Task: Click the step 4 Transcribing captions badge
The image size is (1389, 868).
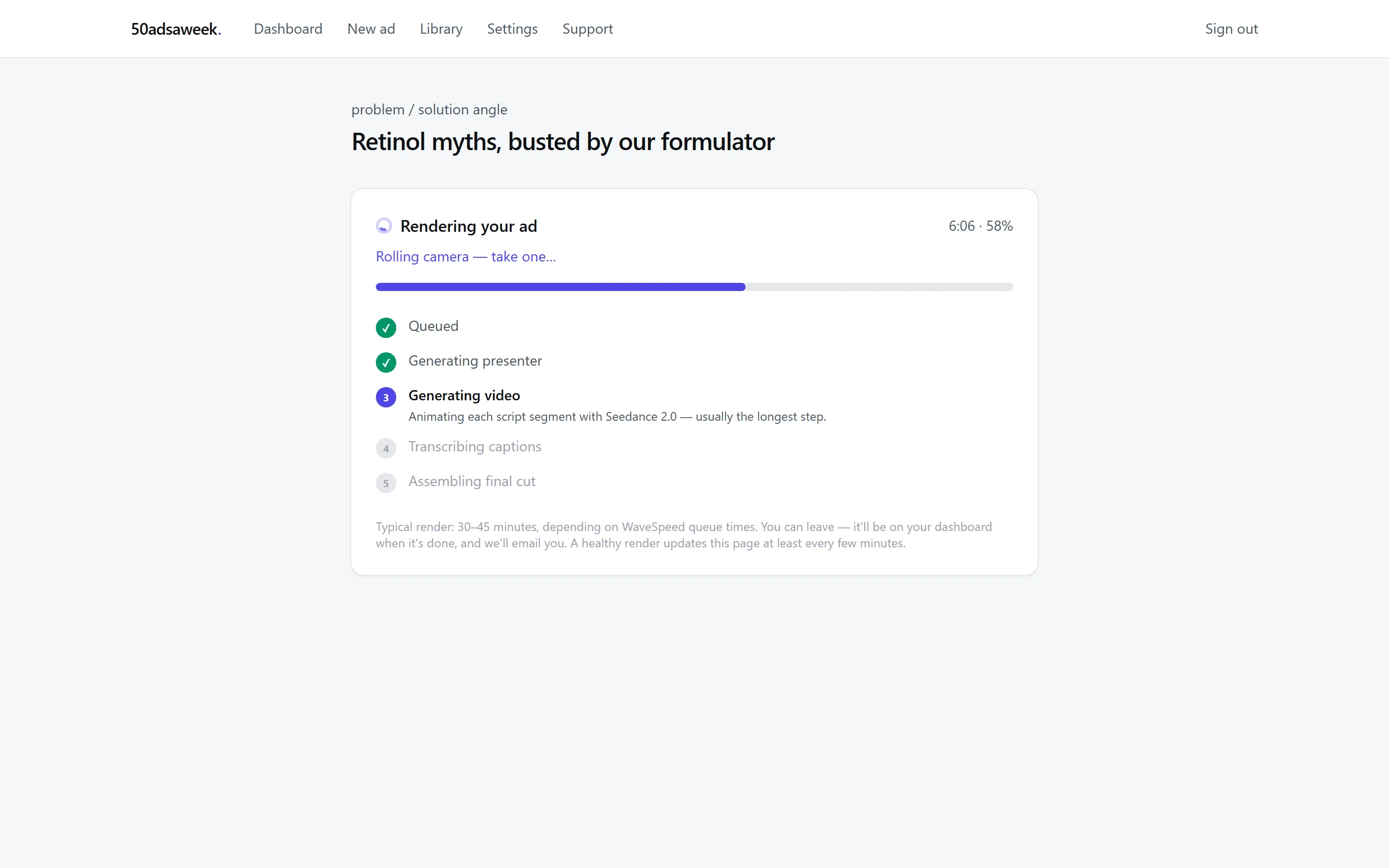Action: pos(386,449)
